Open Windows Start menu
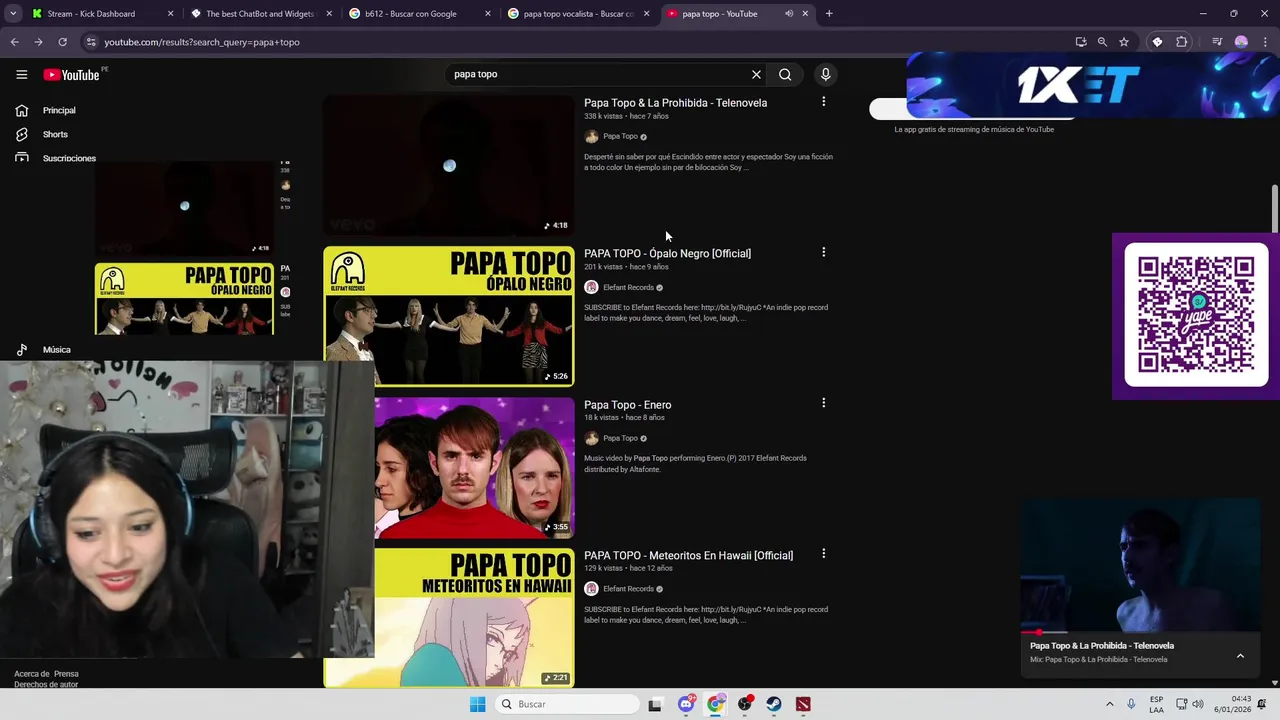The height and width of the screenshot is (720, 1280). [478, 704]
